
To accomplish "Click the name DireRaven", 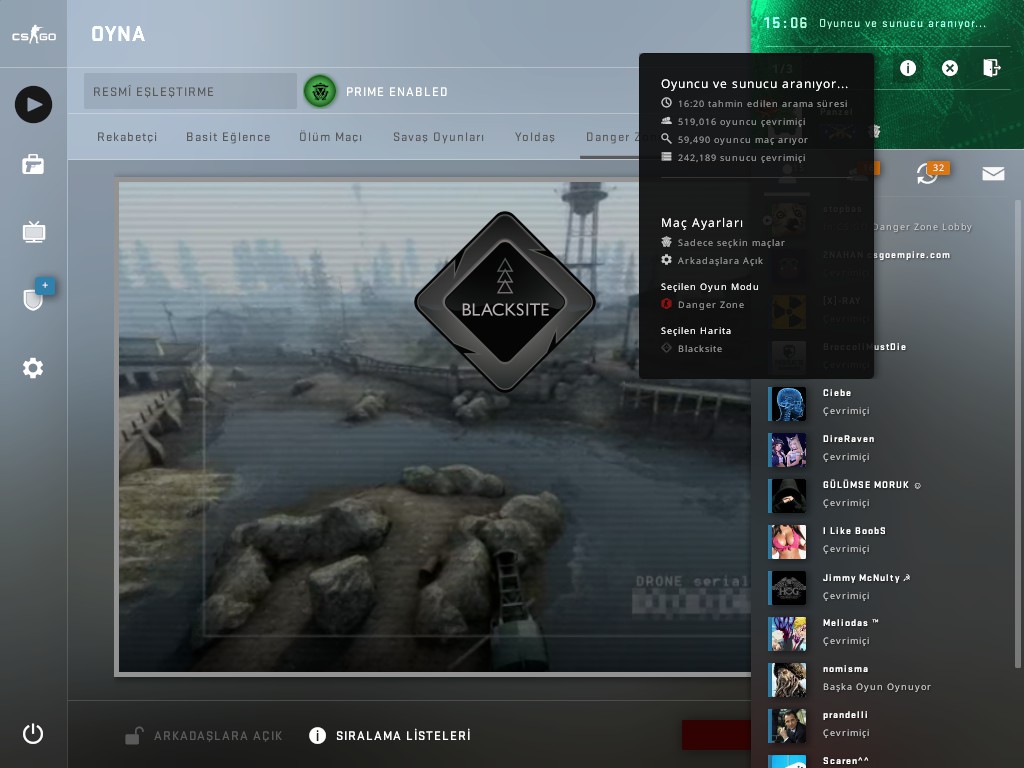I will tap(848, 439).
